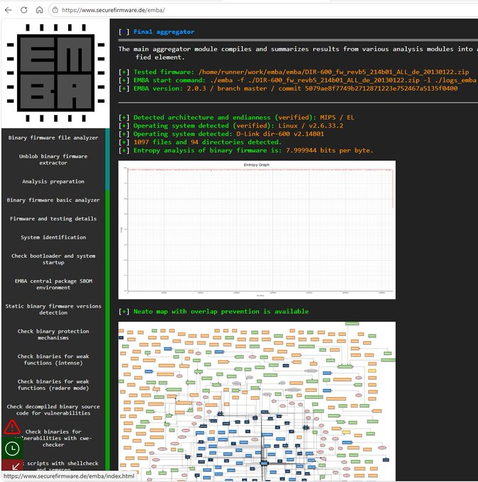478x482 pixels.
Task: Open System identification module
Action: click(53, 237)
